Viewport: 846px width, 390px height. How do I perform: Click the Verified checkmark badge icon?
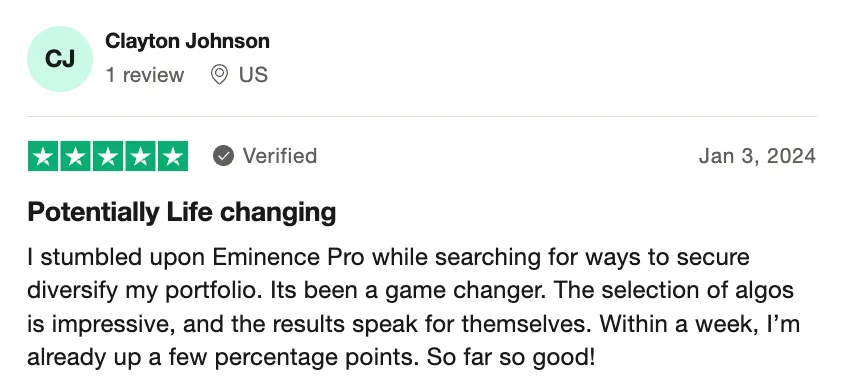(x=223, y=156)
